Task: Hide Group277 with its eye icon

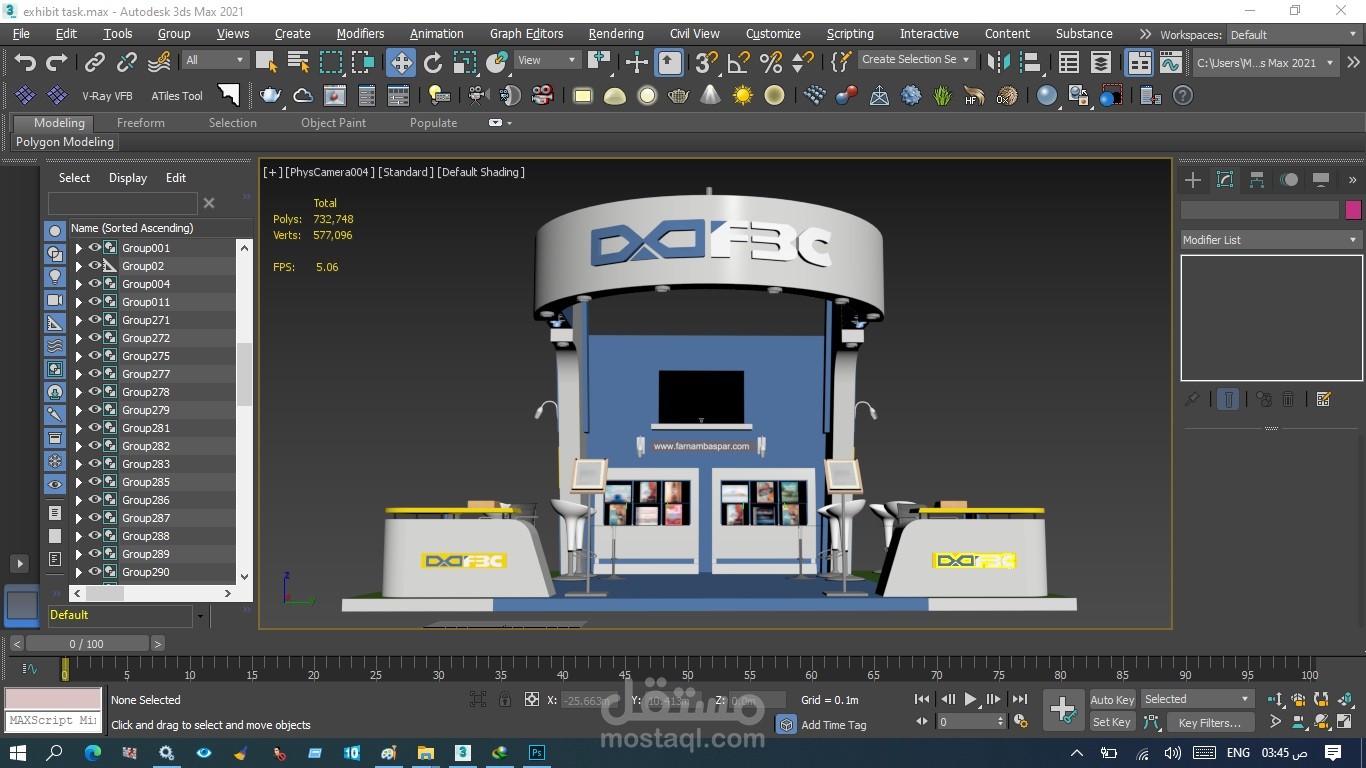Action: [x=94, y=374]
